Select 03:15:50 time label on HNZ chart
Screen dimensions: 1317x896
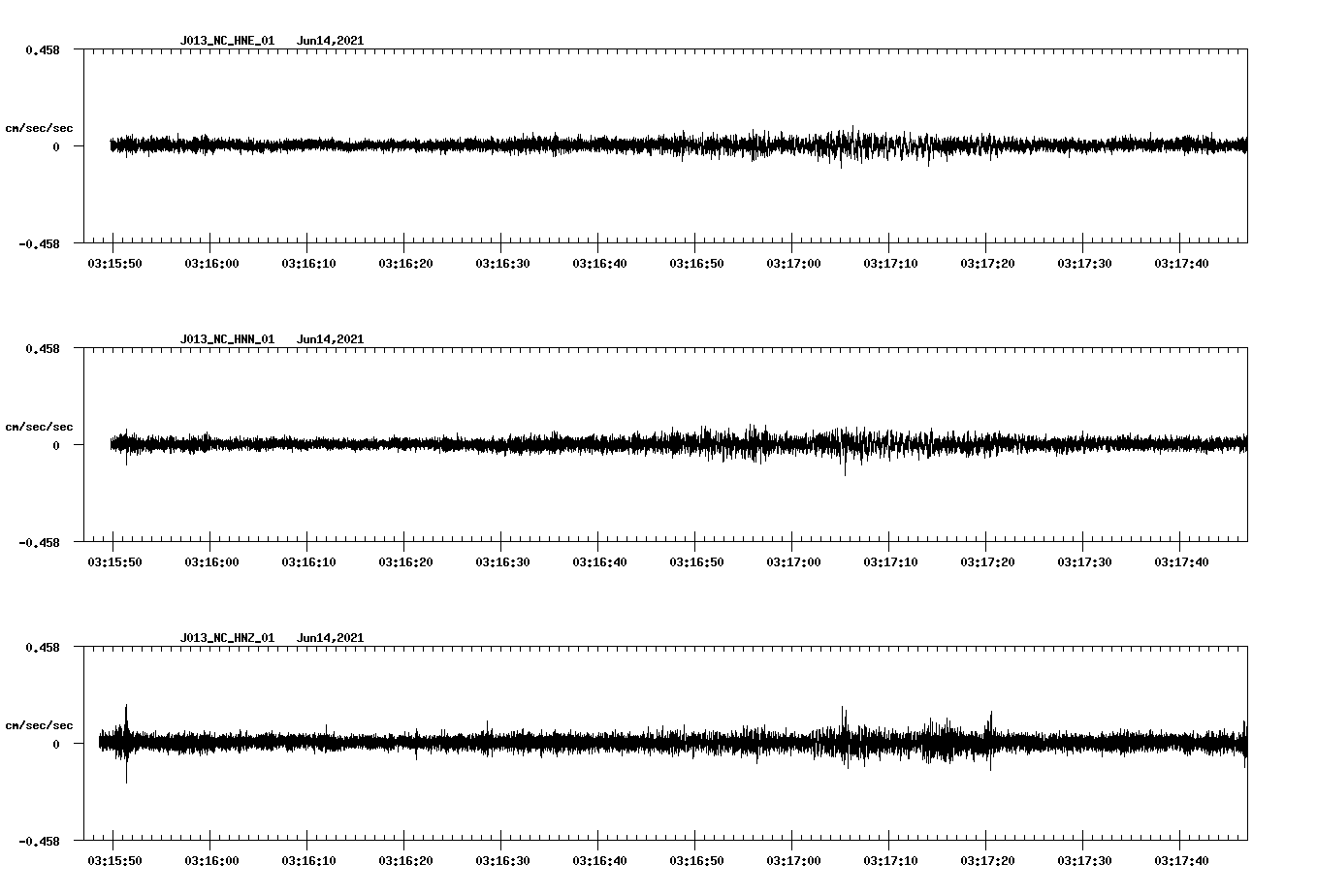114,861
